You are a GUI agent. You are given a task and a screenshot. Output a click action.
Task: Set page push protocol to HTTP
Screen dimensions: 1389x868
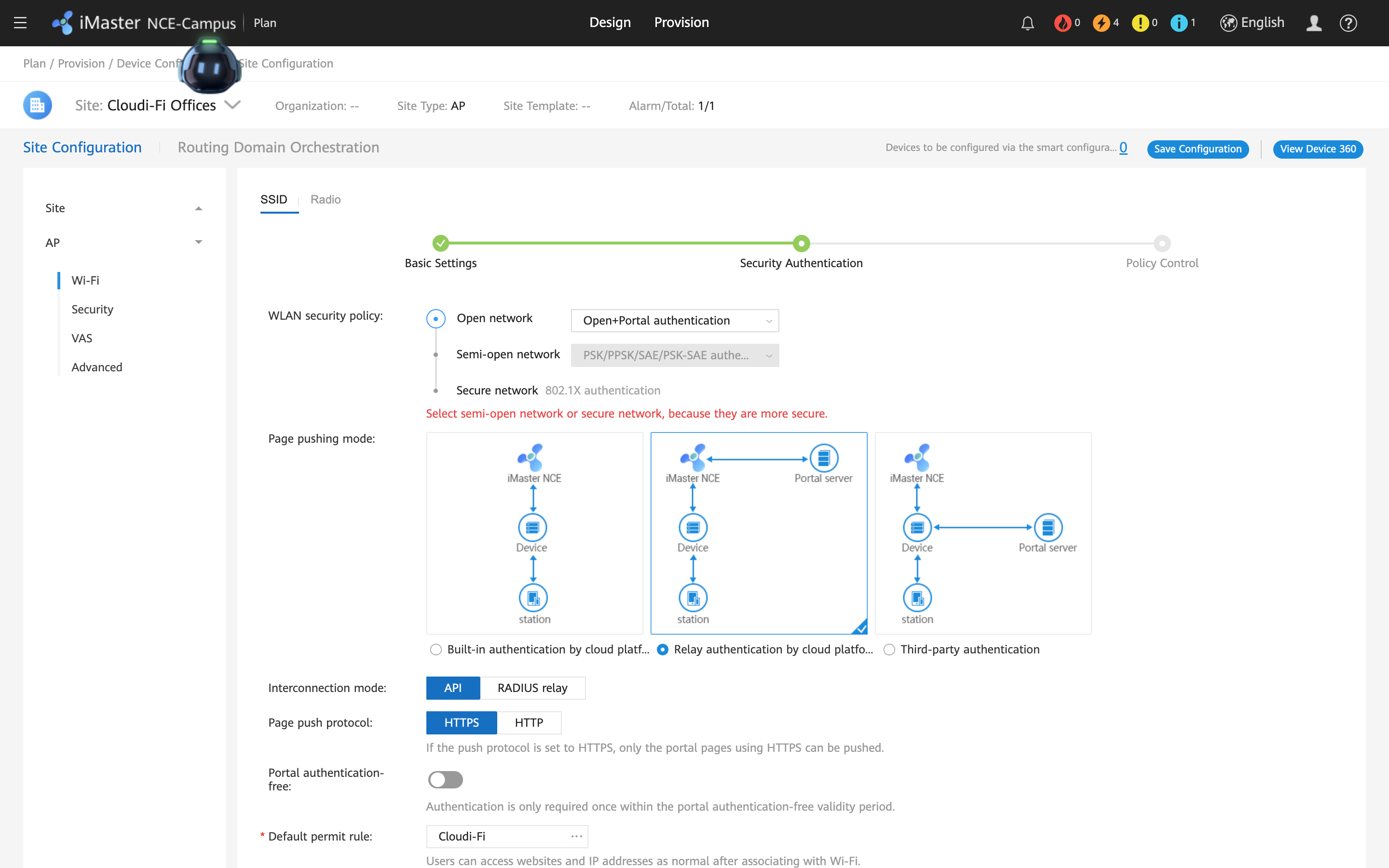529,723
